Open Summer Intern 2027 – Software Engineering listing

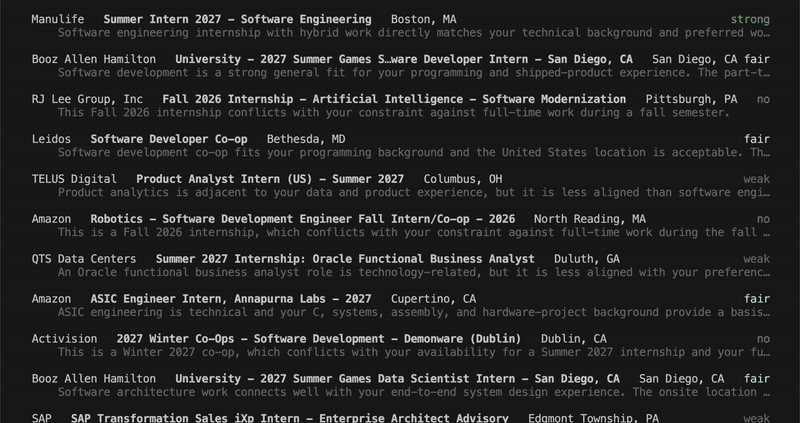(x=237, y=19)
